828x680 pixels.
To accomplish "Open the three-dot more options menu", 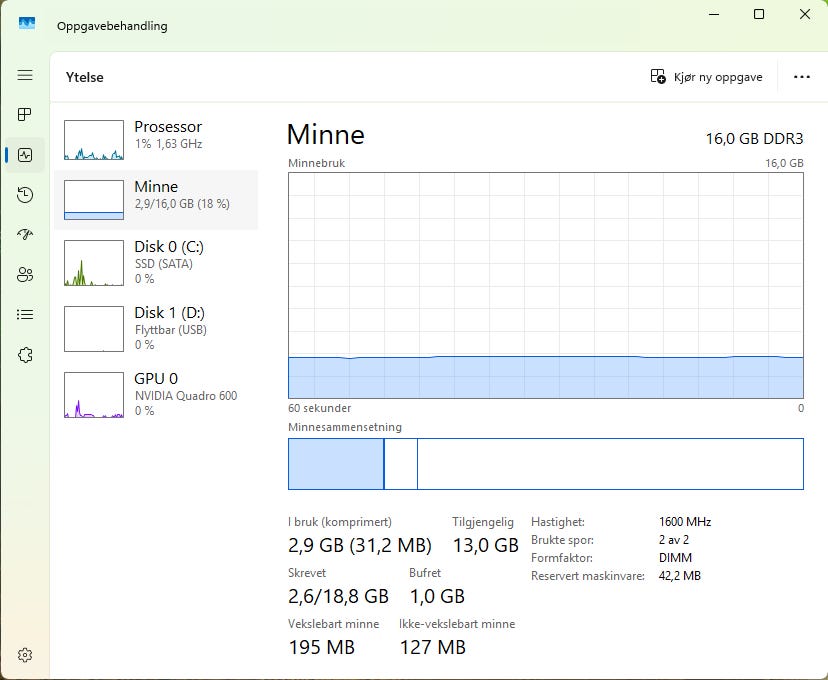I will (x=801, y=77).
